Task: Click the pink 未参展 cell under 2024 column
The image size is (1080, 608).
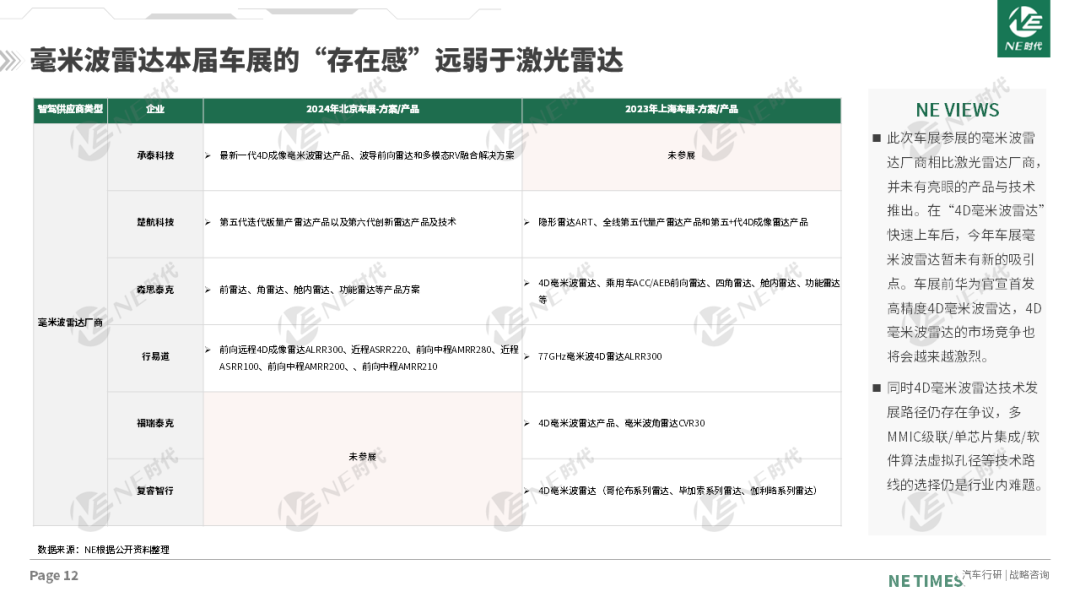Action: [362, 457]
